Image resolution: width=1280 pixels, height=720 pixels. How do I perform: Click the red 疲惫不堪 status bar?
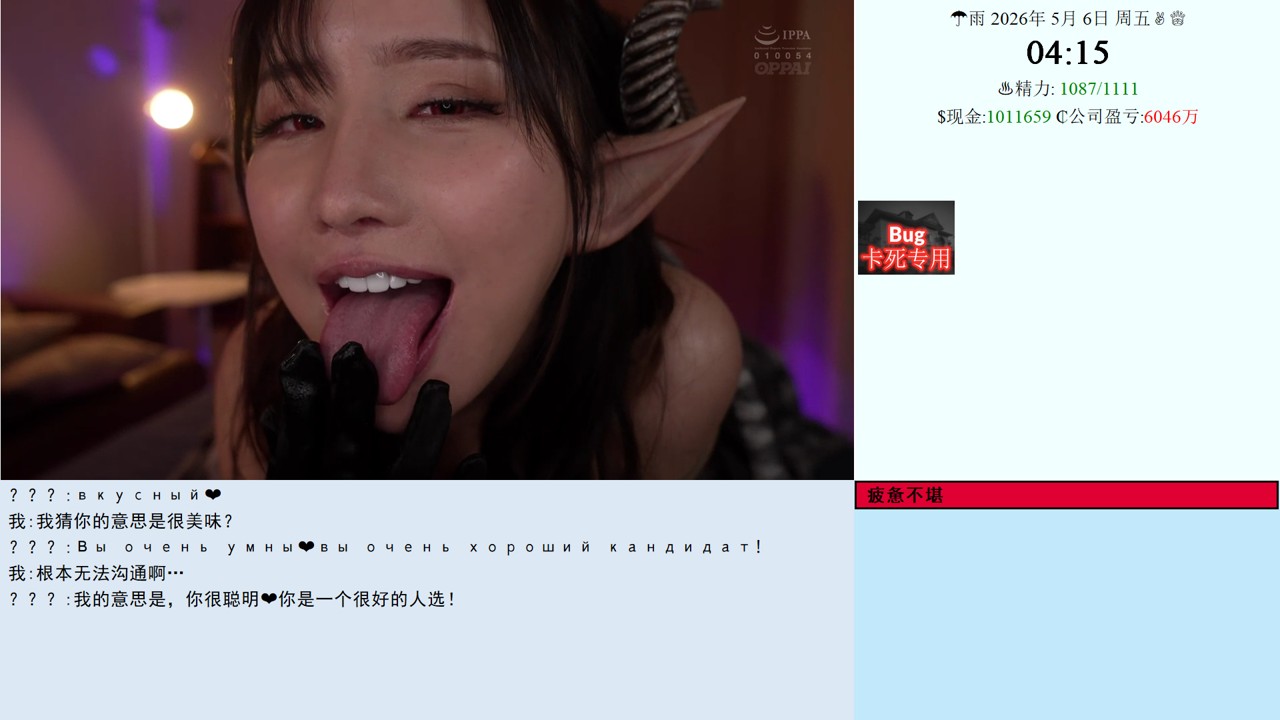pyautogui.click(x=1066, y=495)
